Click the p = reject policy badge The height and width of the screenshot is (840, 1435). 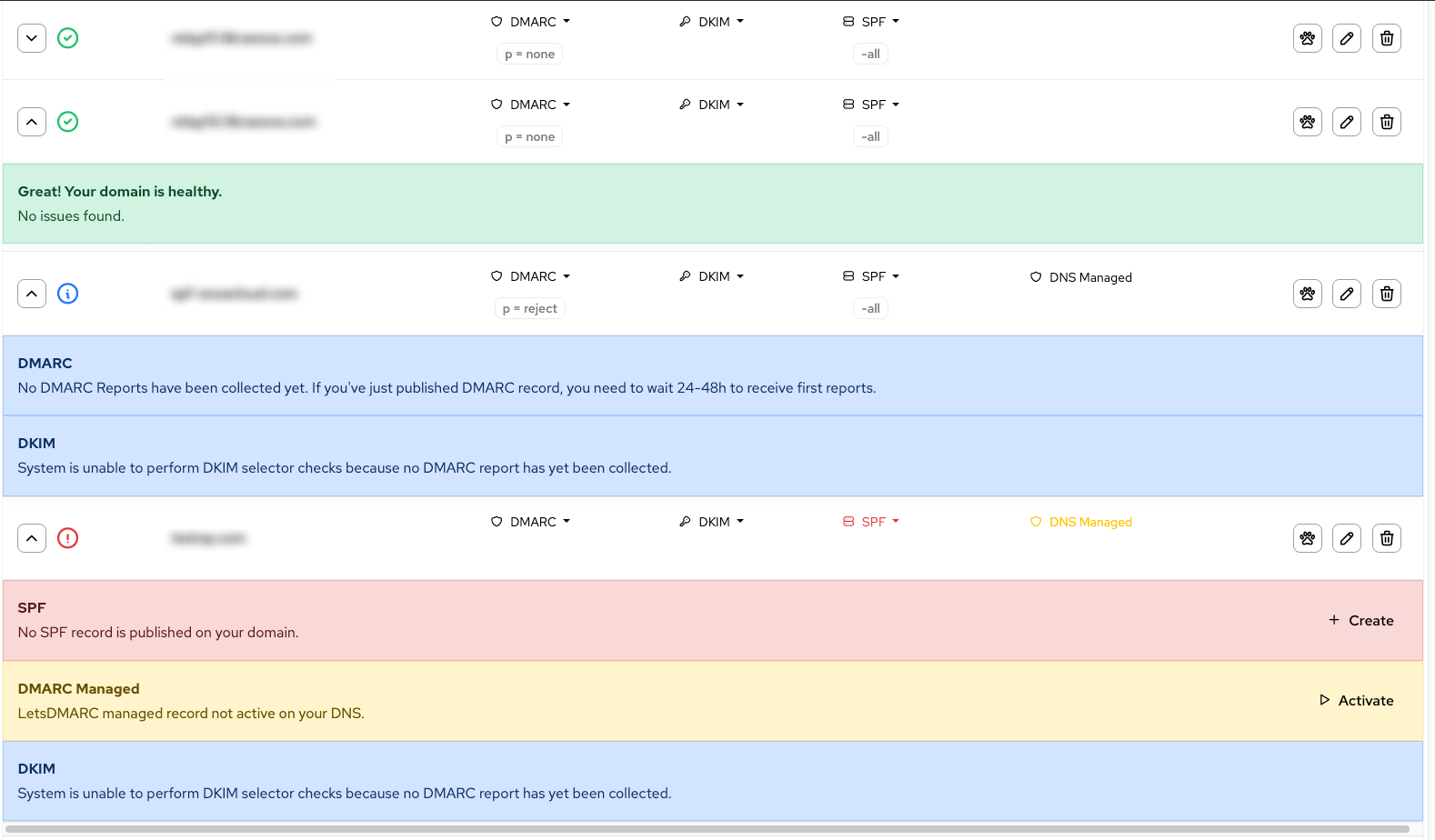[530, 309]
